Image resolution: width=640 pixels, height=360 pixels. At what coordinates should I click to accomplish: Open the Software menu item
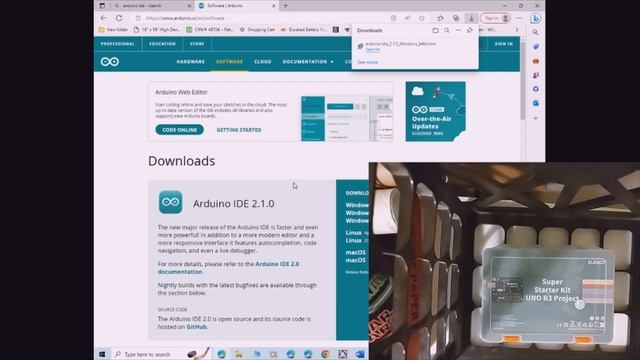[x=229, y=62]
